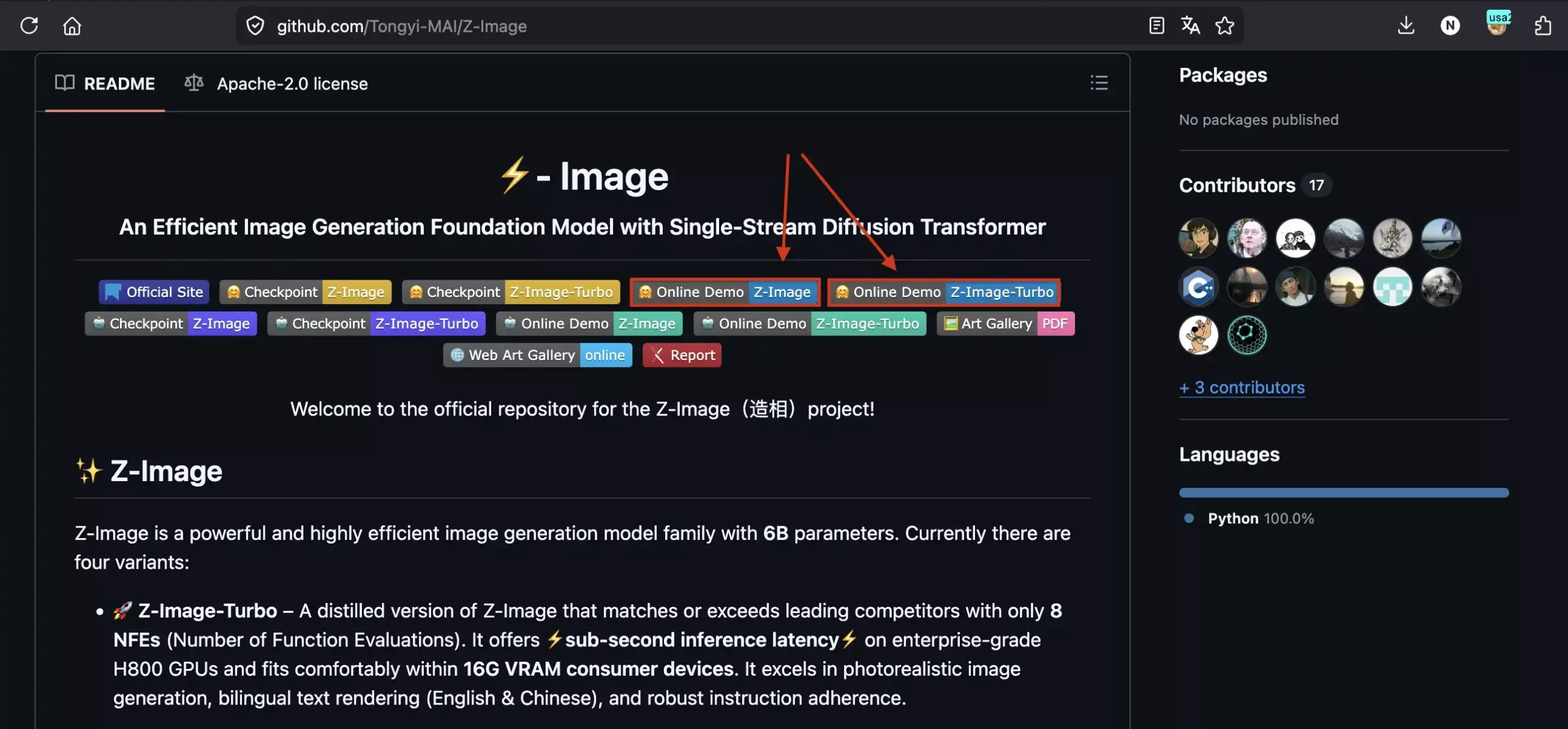1568x729 pixels.
Task: Click the Packages heading link
Action: pyautogui.click(x=1223, y=75)
